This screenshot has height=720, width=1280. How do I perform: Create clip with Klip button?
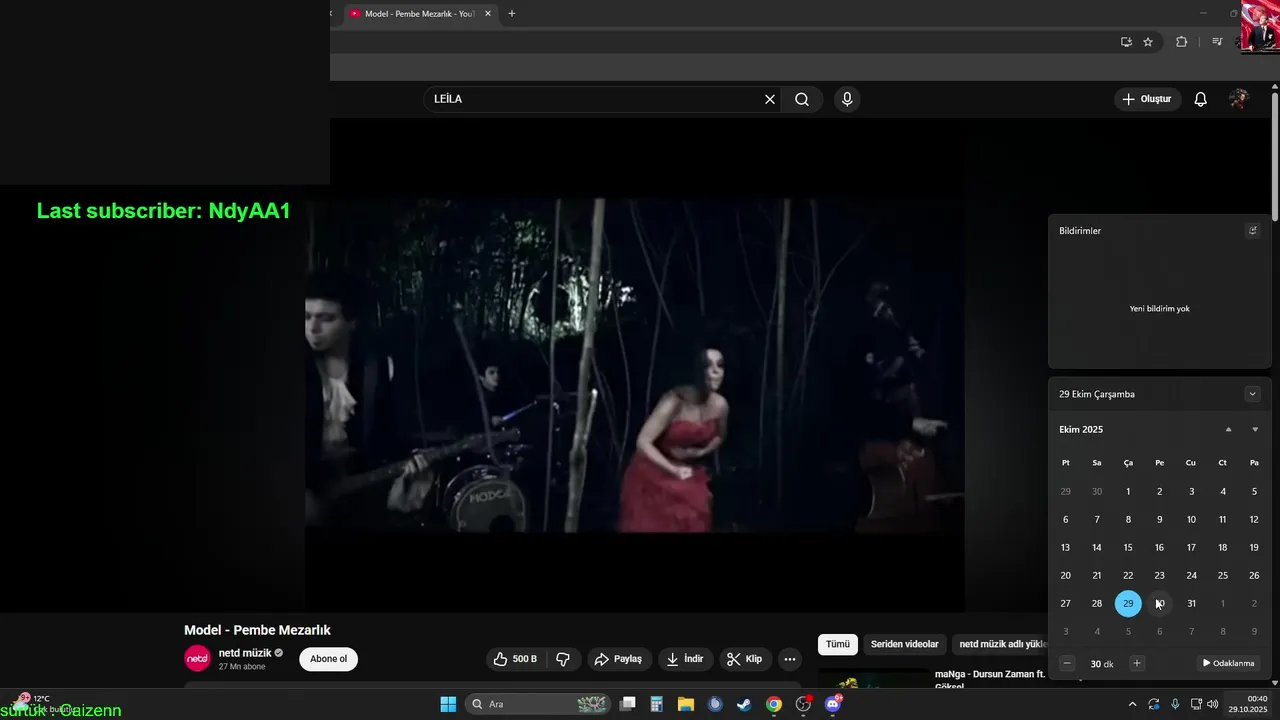[745, 659]
